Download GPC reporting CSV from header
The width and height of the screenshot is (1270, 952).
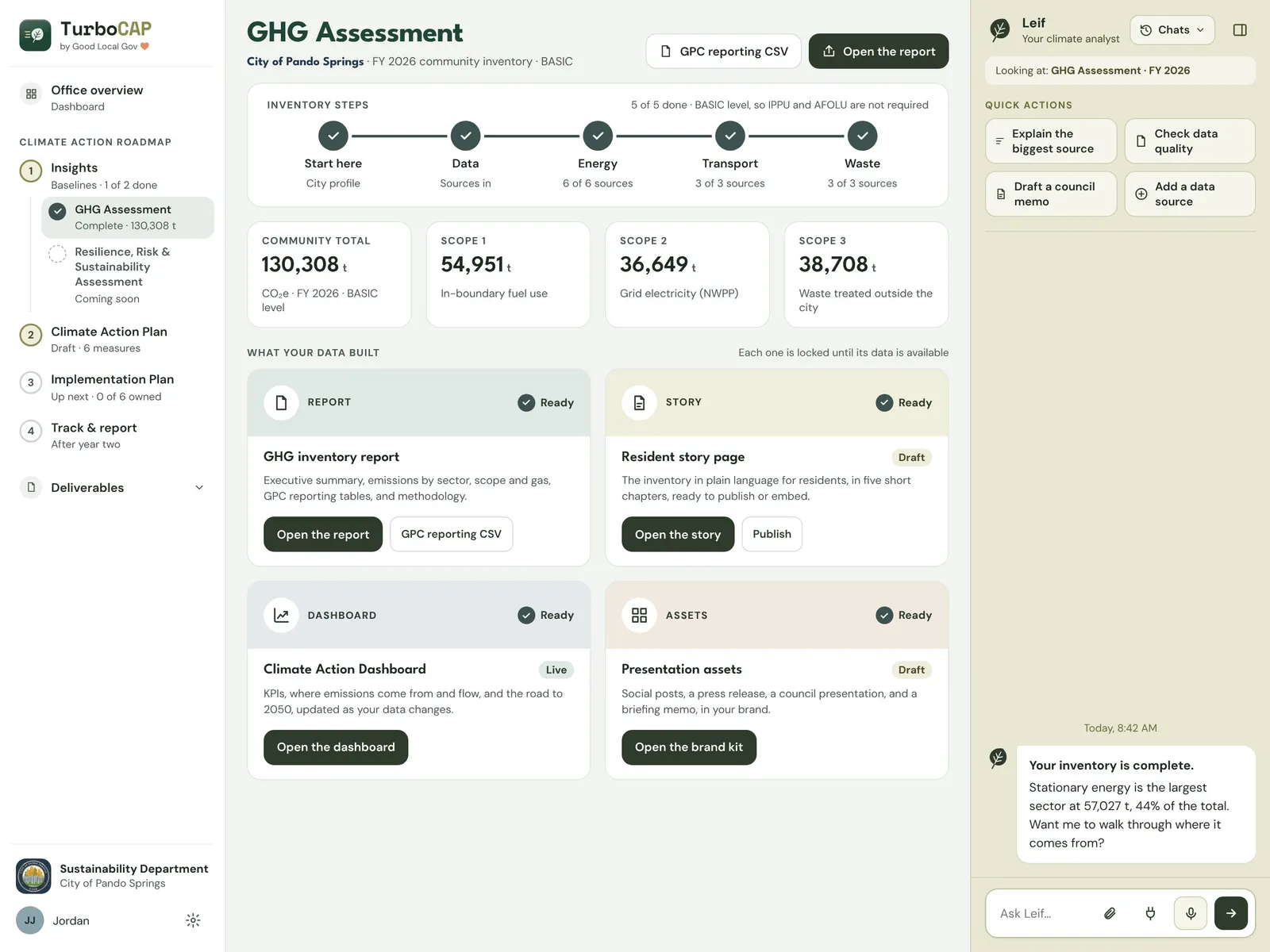[x=724, y=52]
